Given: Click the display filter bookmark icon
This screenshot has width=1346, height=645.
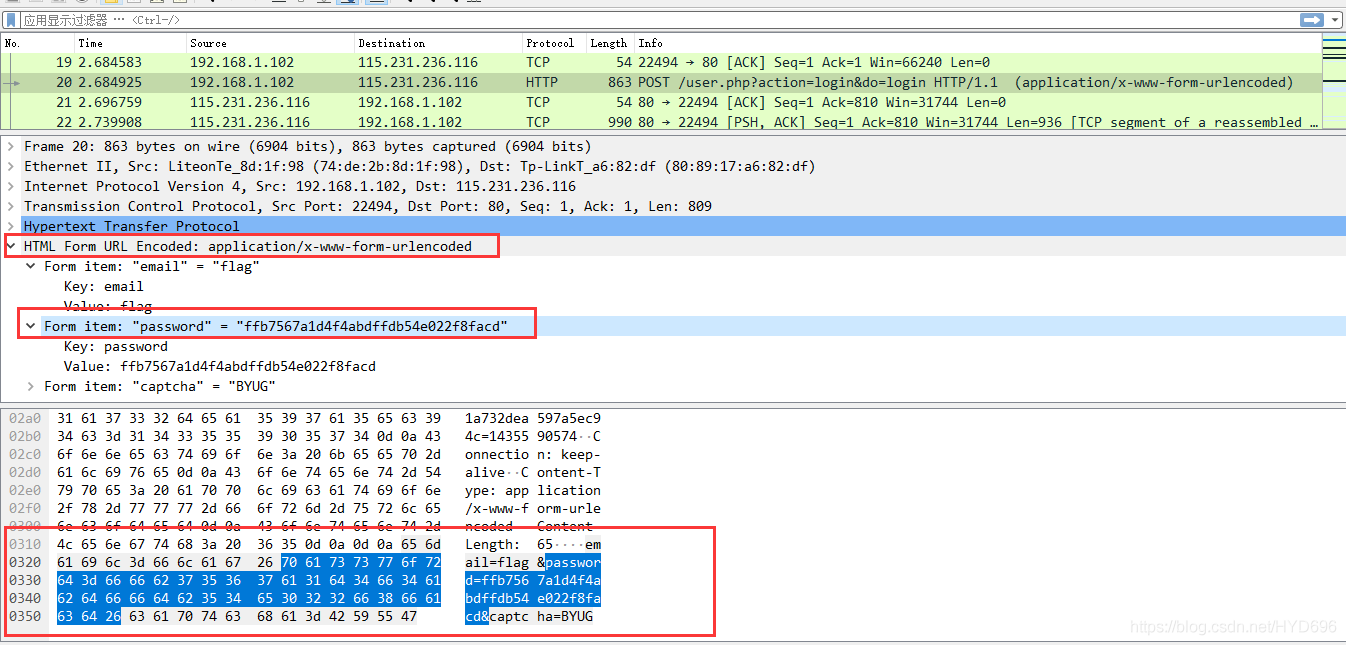Looking at the screenshot, I should click(11, 20).
